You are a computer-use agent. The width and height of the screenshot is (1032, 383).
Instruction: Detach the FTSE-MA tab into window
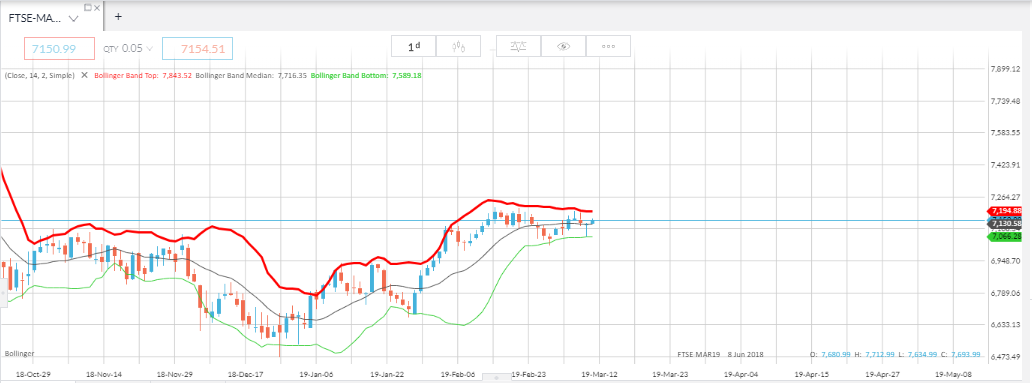click(88, 7)
